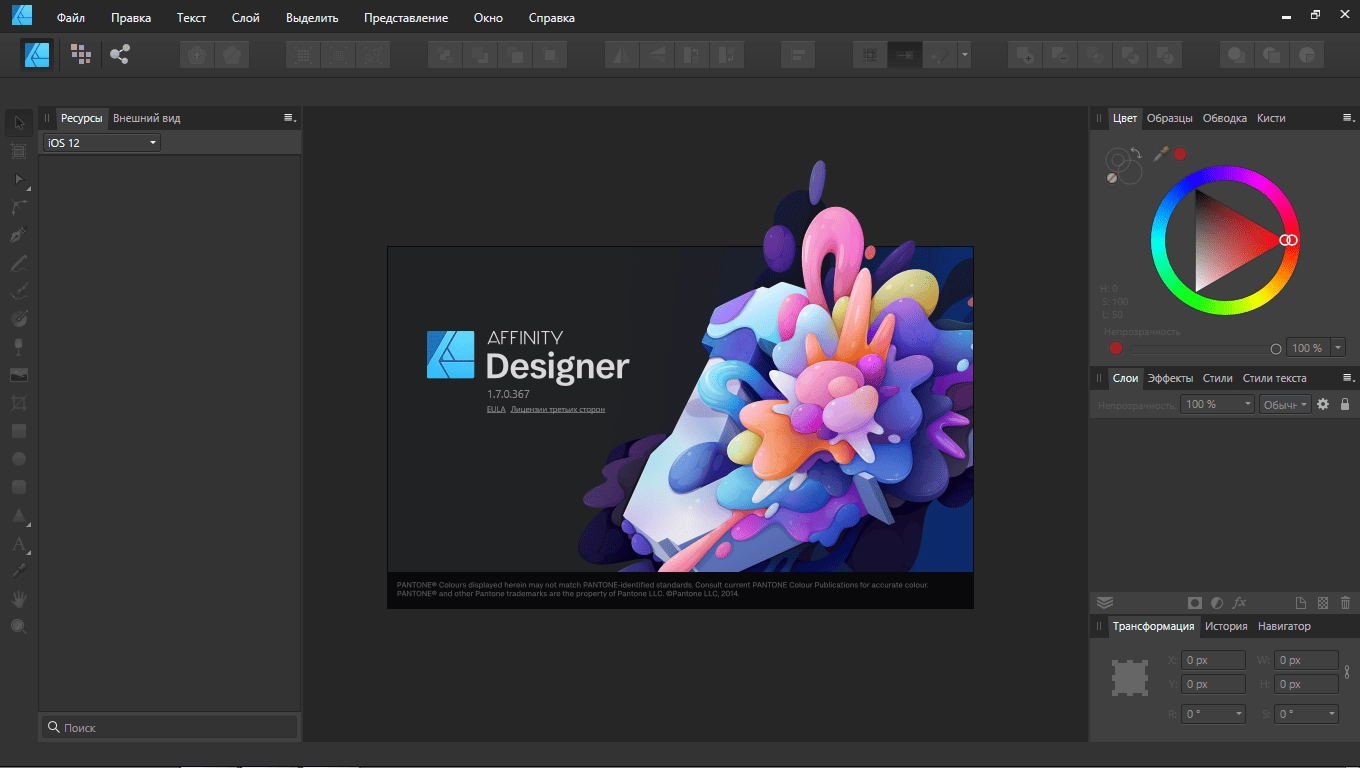
Task: Toggle the layer lock icon
Action: point(1345,404)
